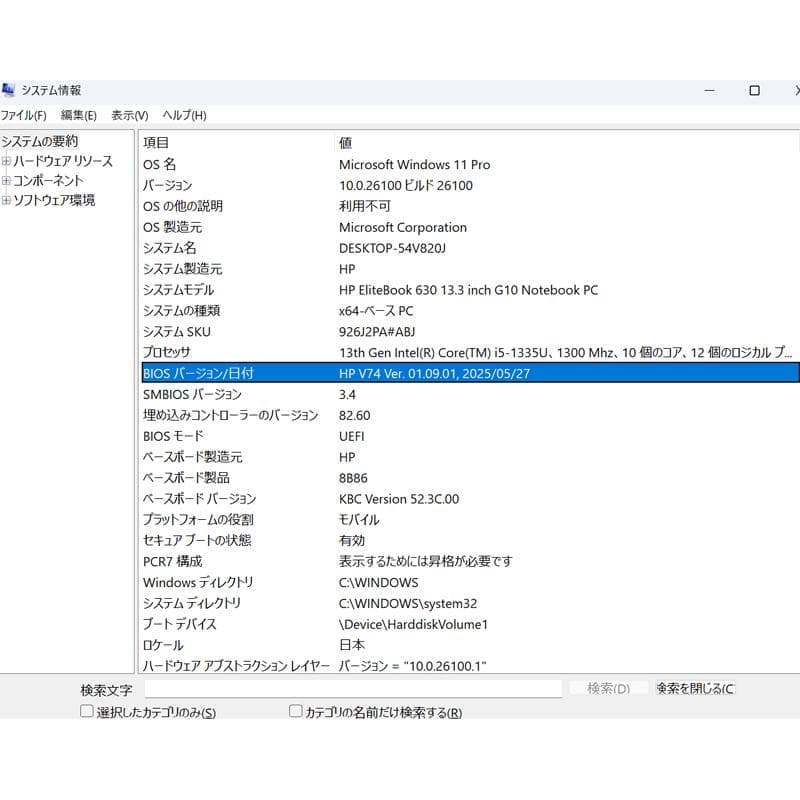Screen dimensions: 800x800
Task: Open the 表示(V) menu
Action: coord(129,115)
